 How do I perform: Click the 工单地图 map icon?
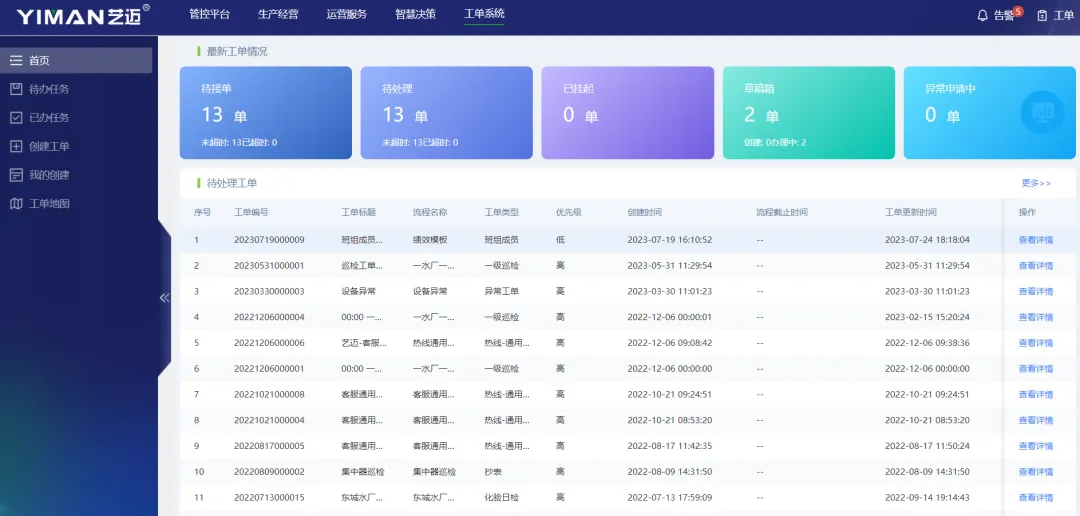(16, 204)
